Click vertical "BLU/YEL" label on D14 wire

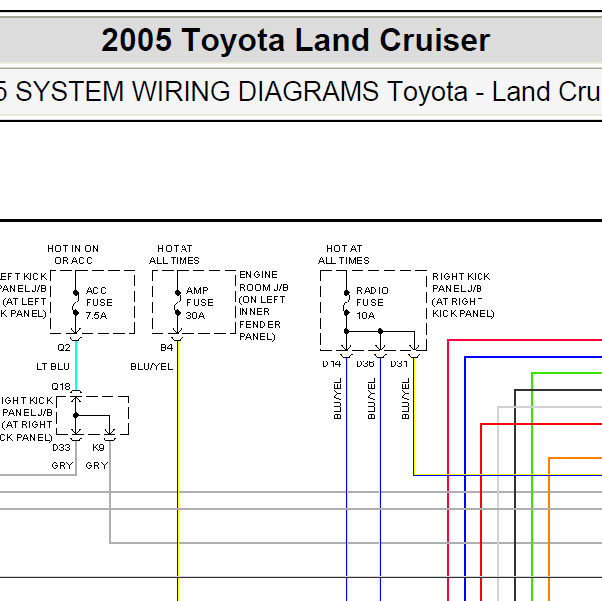[x=337, y=399]
